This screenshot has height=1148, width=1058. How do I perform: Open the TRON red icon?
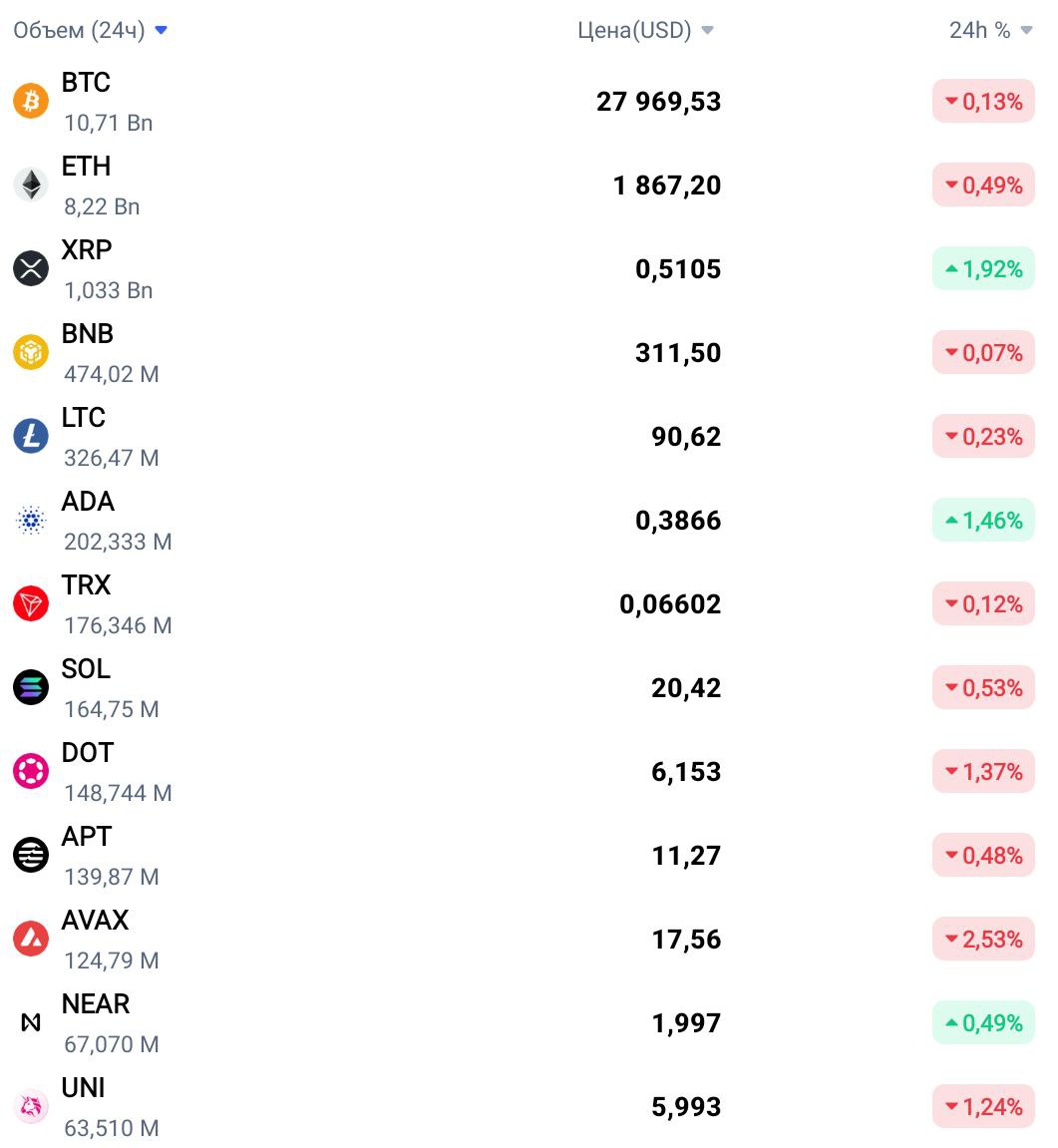(31, 603)
